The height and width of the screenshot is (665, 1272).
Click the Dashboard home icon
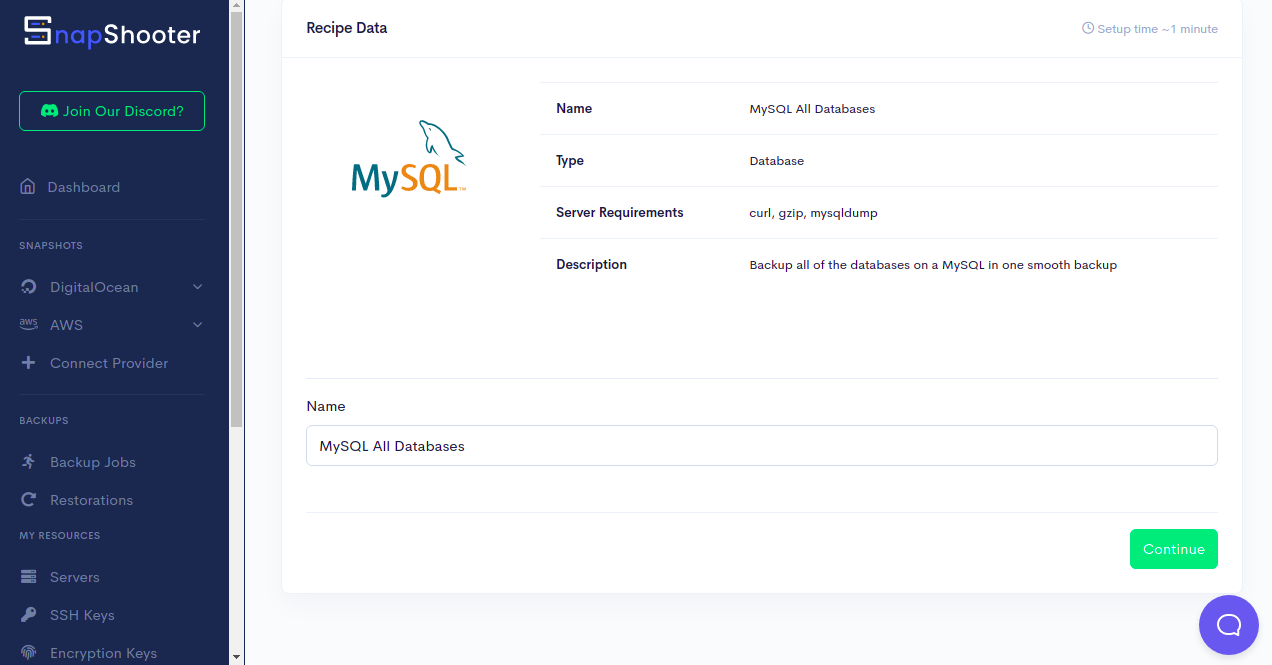pos(28,187)
